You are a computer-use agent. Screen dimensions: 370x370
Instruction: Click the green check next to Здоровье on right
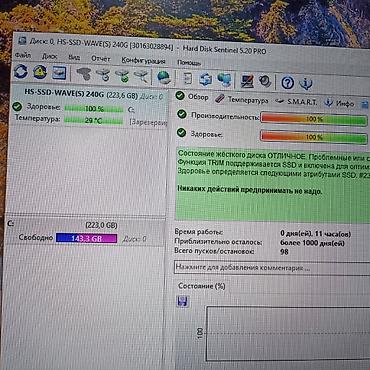tap(181, 133)
